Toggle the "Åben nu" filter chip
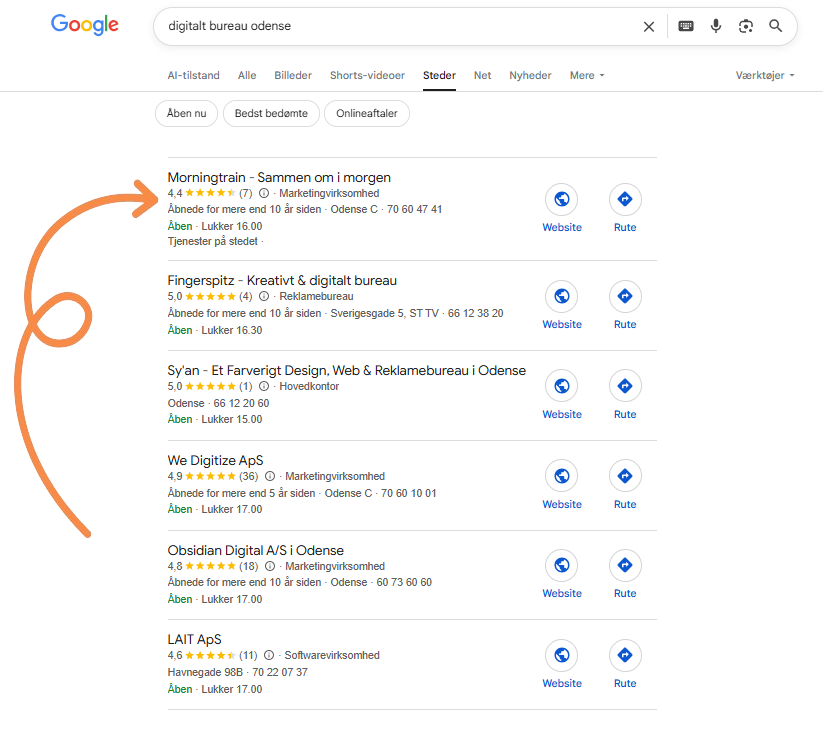The height and width of the screenshot is (741, 837). [x=187, y=114]
